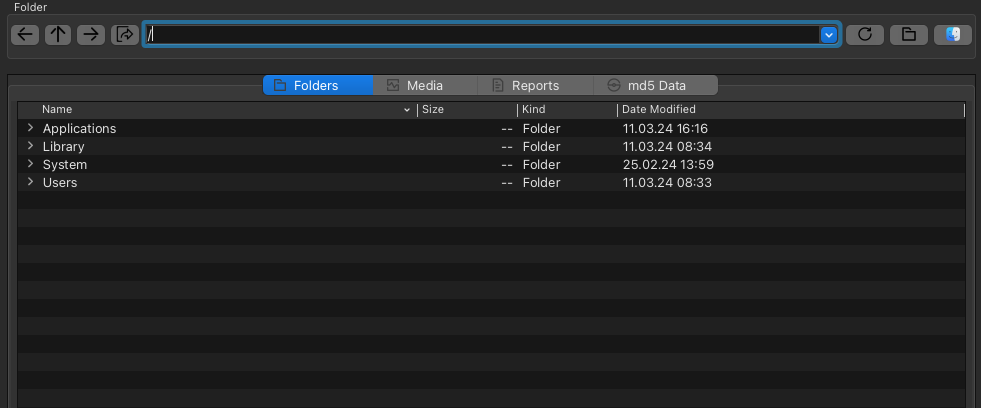Click the forward arrow navigation button
The height and width of the screenshot is (408, 981).
[x=91, y=34]
